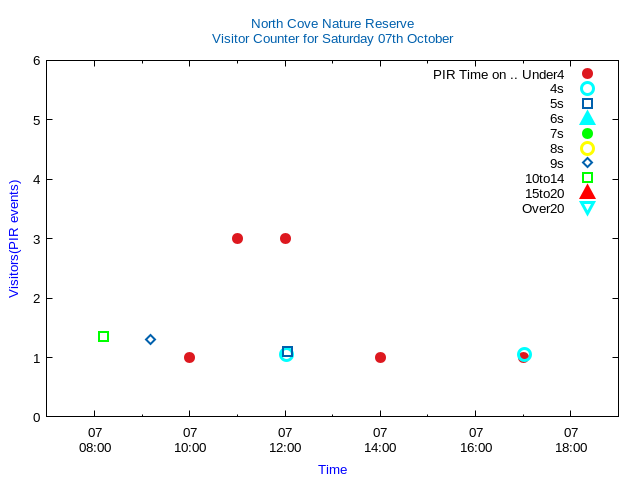Click the red triangle 15to20 legend marker
Screen dimensions: 640x480
pos(587,193)
